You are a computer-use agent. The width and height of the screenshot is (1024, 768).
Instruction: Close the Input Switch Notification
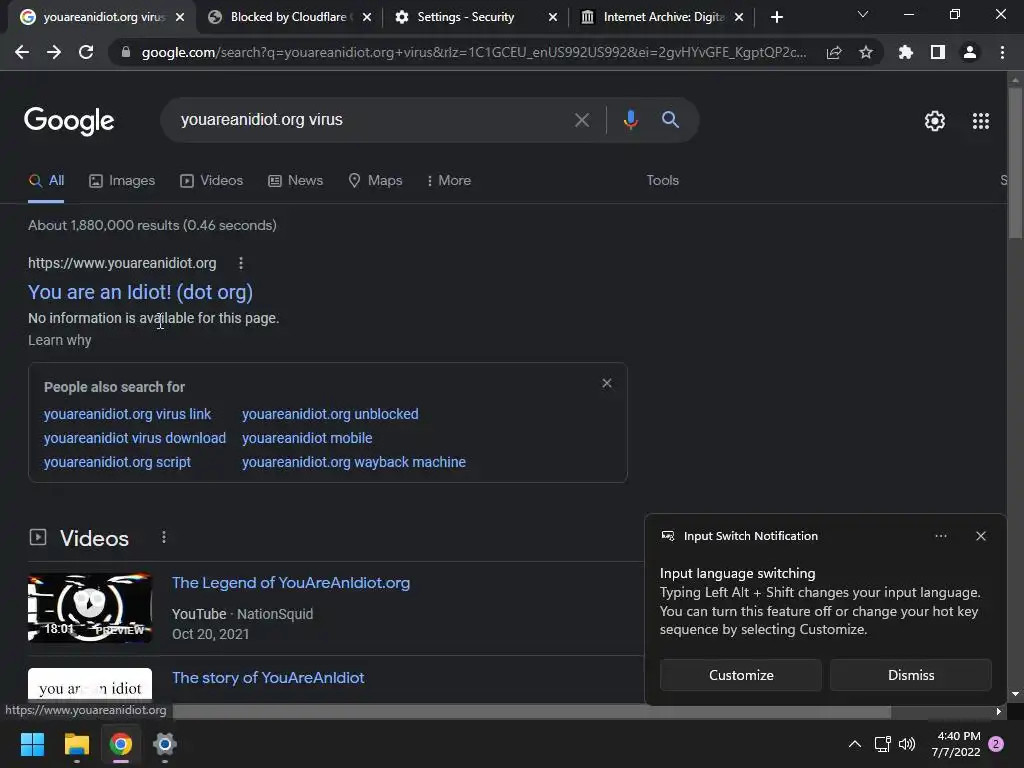pos(980,536)
